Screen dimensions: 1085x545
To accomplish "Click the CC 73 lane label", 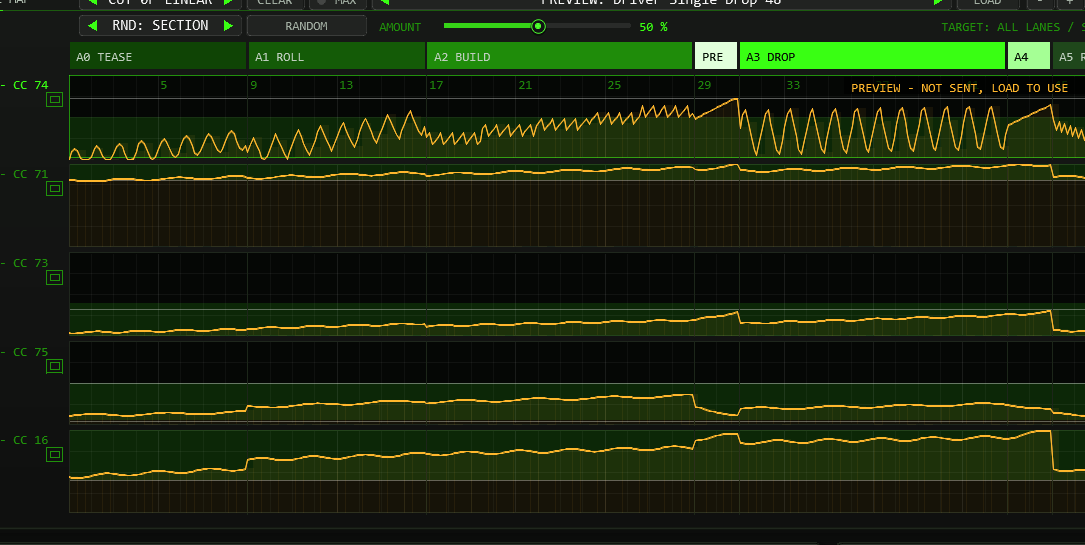I will 30,263.
